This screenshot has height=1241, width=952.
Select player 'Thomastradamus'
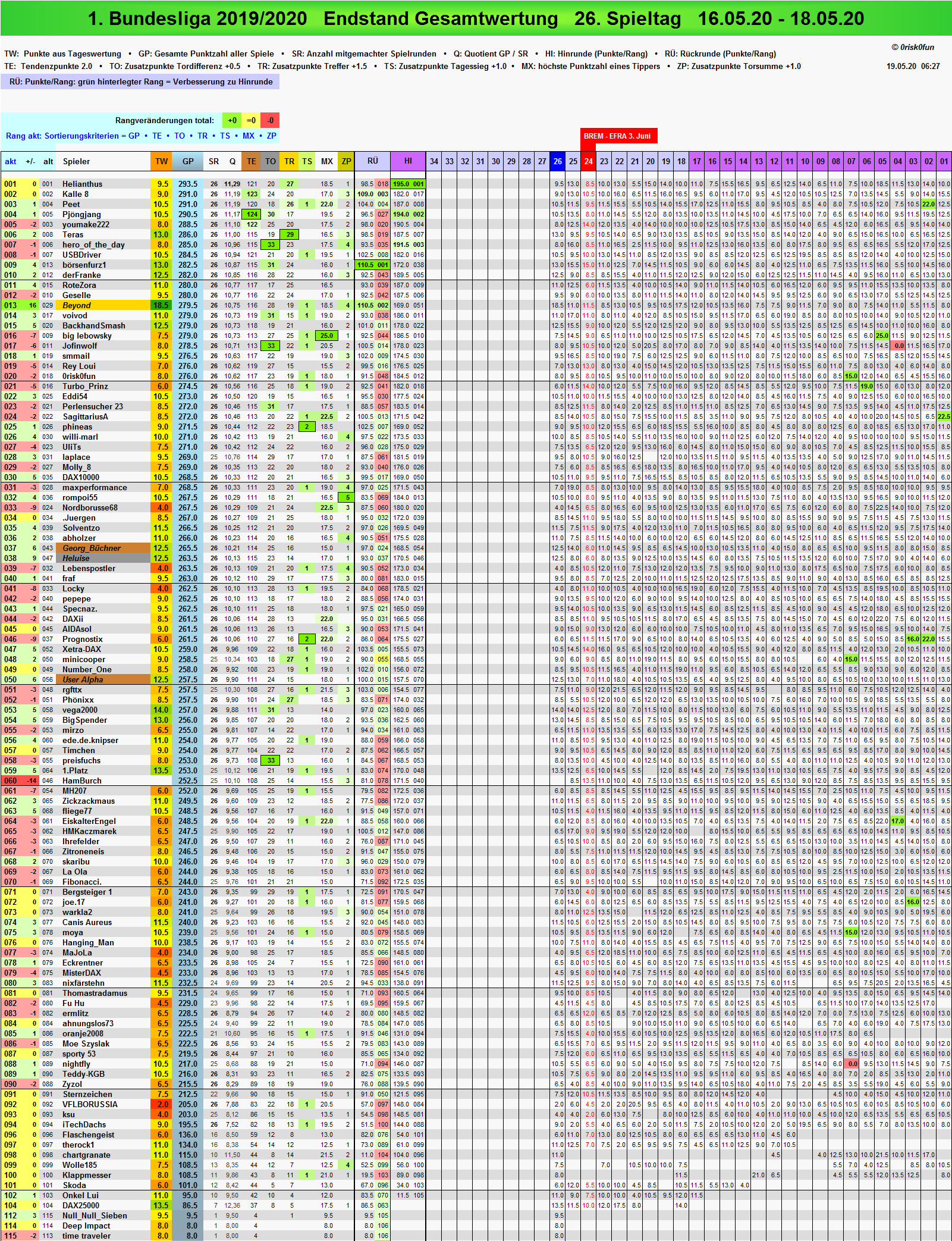(95, 993)
